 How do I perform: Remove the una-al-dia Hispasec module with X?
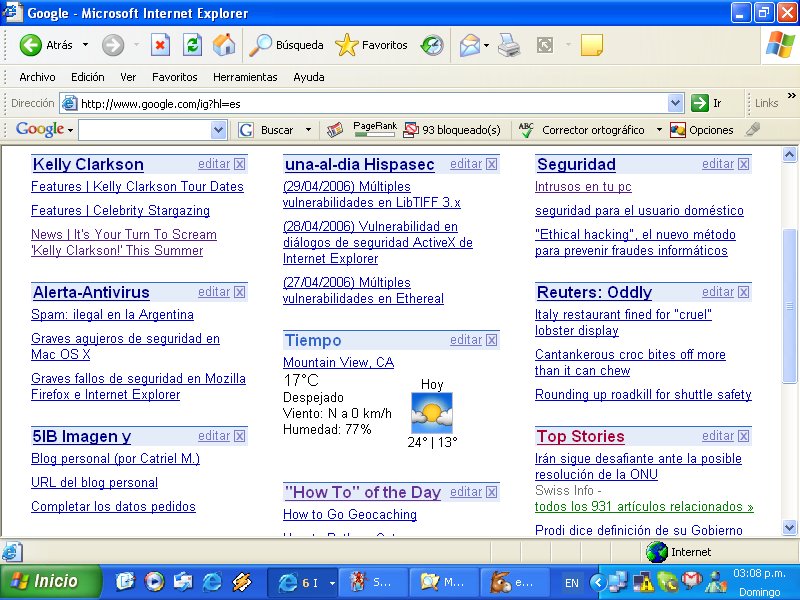(x=491, y=164)
